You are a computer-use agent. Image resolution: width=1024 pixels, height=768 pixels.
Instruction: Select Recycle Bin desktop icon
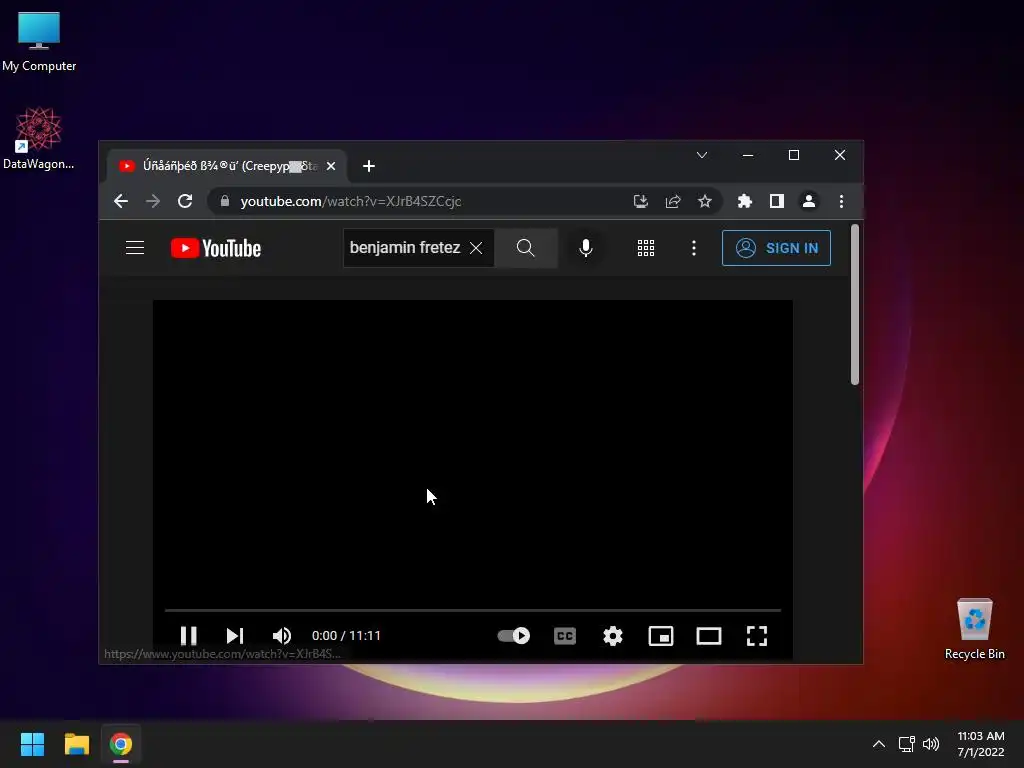[974, 629]
